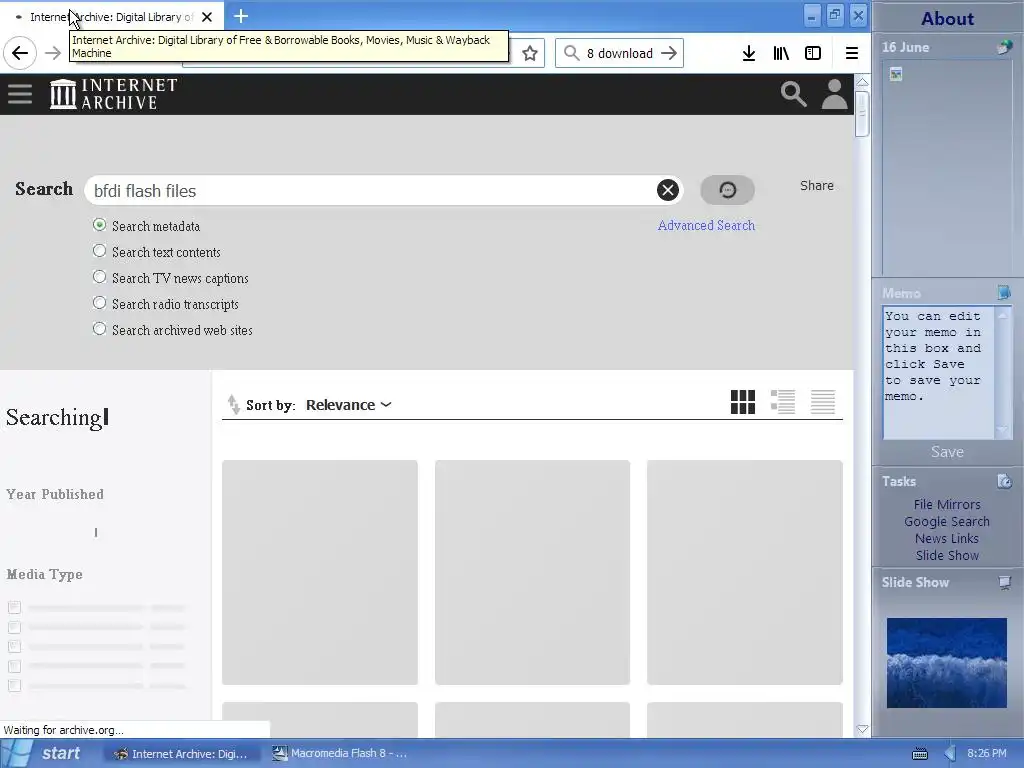Switch to Macromedia Flash 8 taskbar item
This screenshot has width=1024, height=768.
coord(341,753)
